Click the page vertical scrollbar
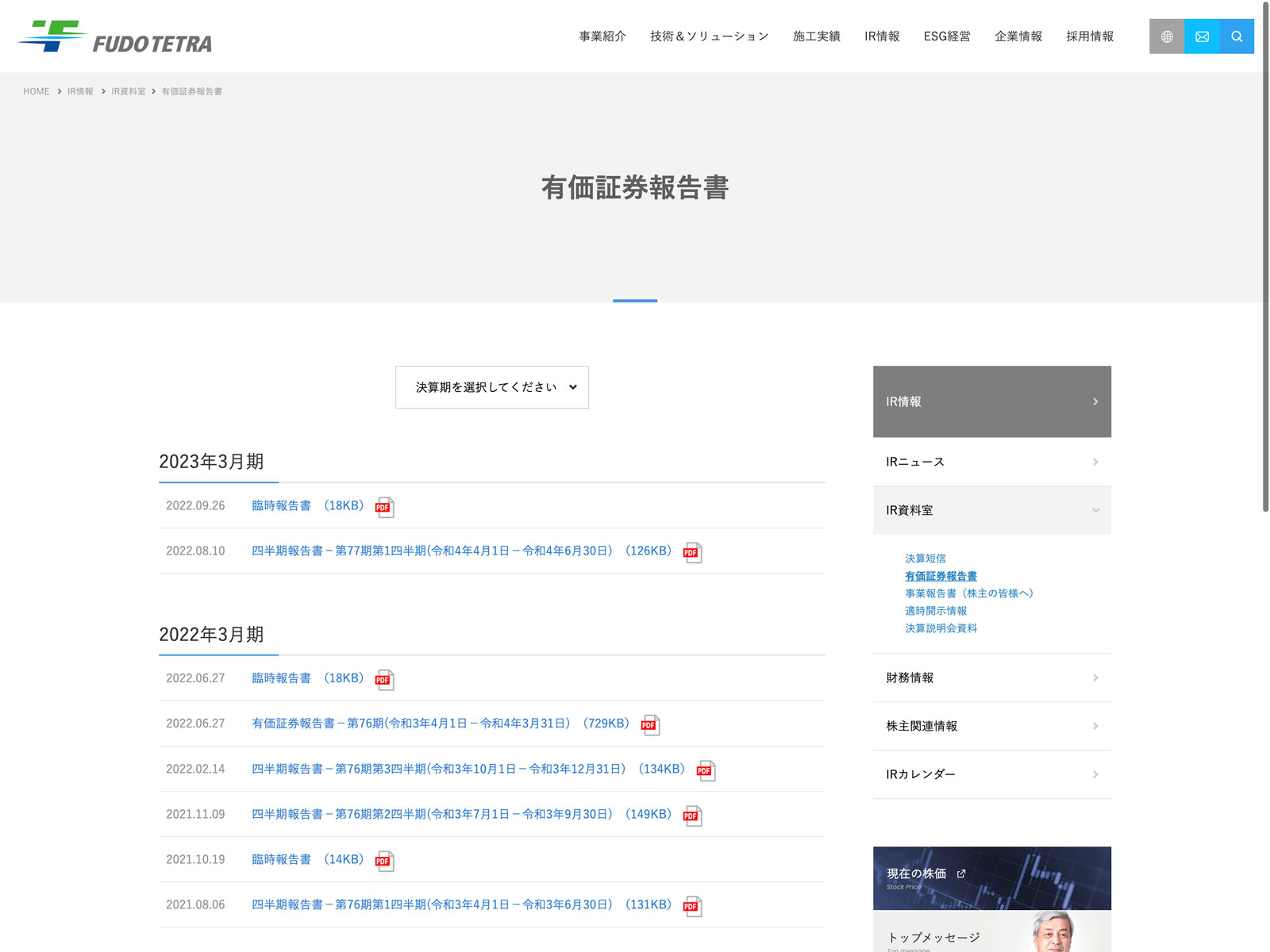Viewport: 1270px width, 952px height. (1265, 254)
